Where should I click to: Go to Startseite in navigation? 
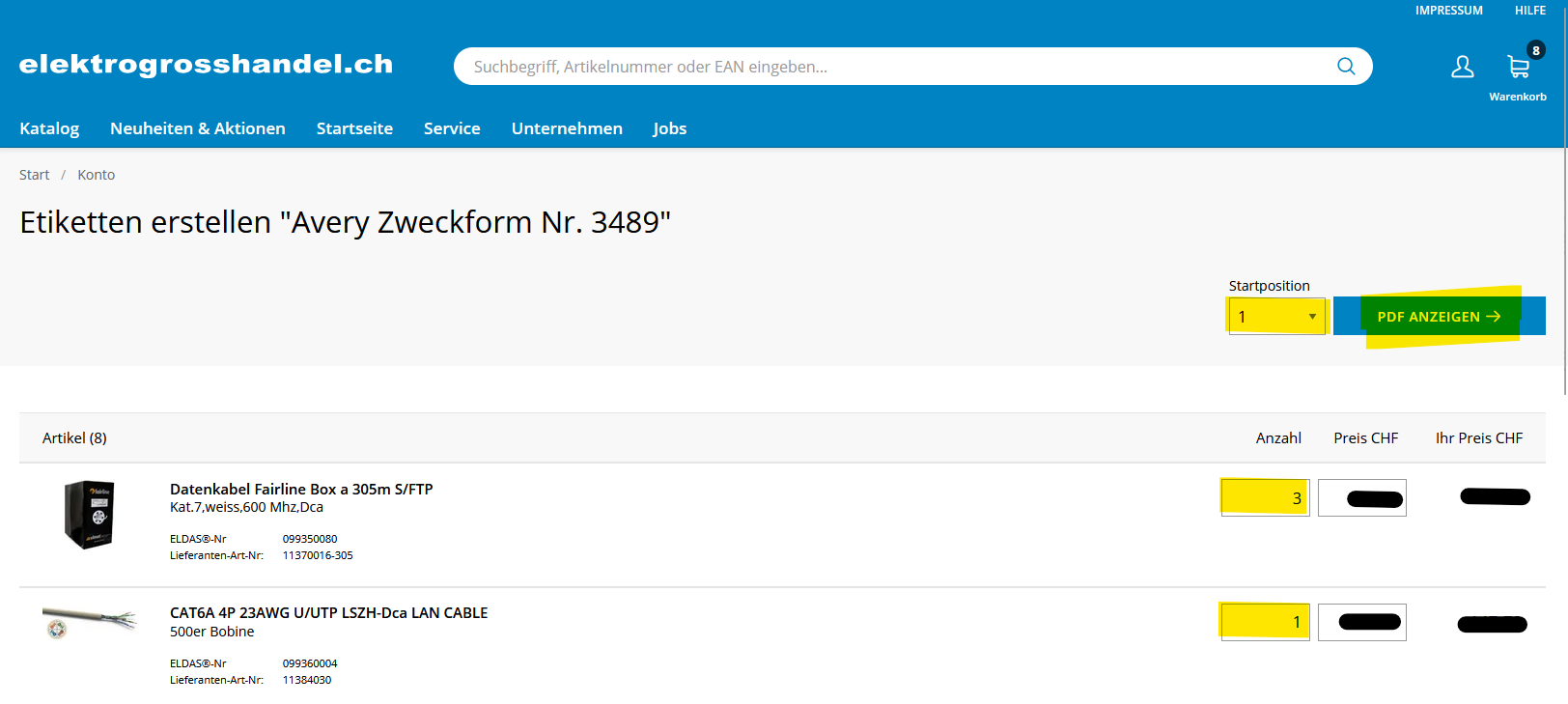pos(354,128)
